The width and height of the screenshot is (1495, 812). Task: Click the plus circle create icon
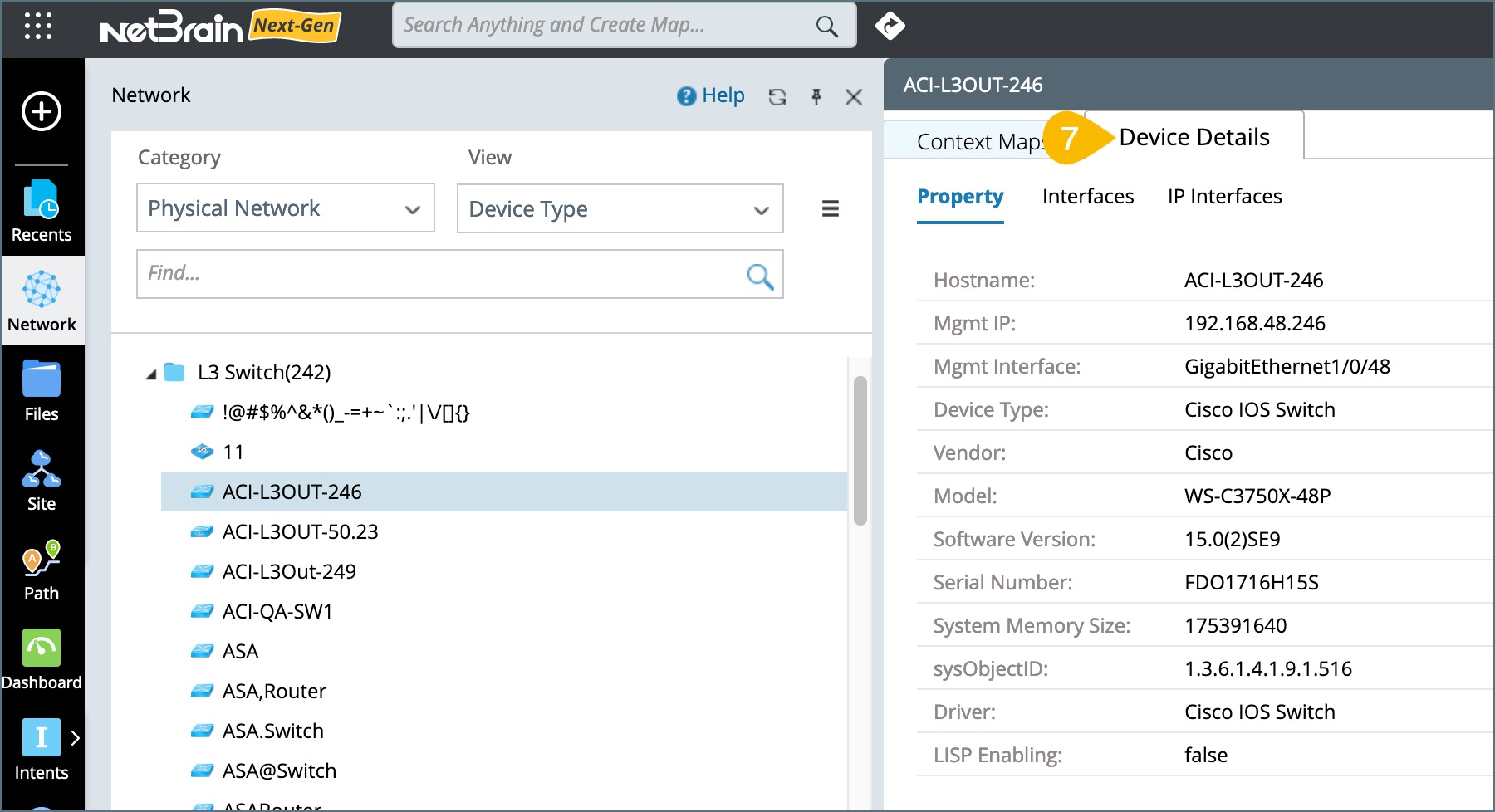point(42,111)
